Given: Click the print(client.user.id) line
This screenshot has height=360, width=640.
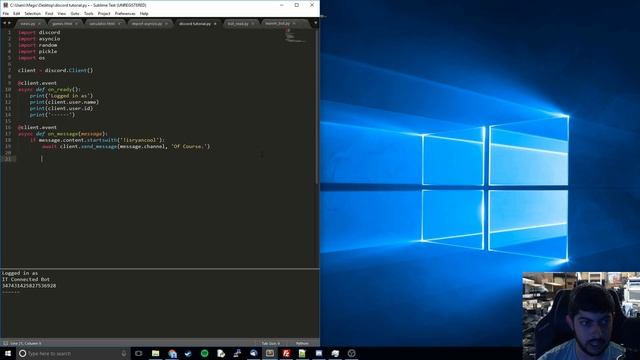Looking at the screenshot, I should click(x=61, y=108).
